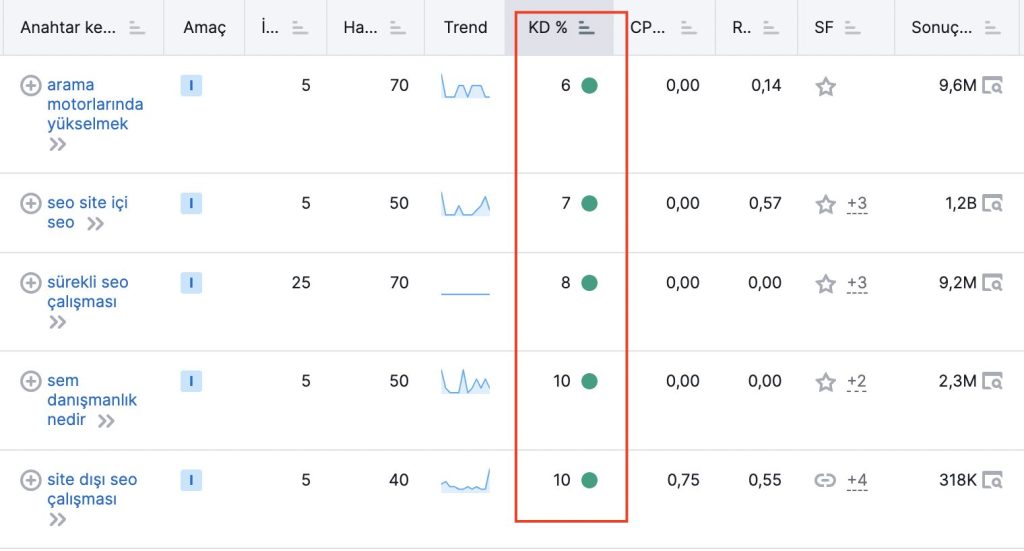
Task: Click the 'Trend' column header
Action: (x=466, y=27)
